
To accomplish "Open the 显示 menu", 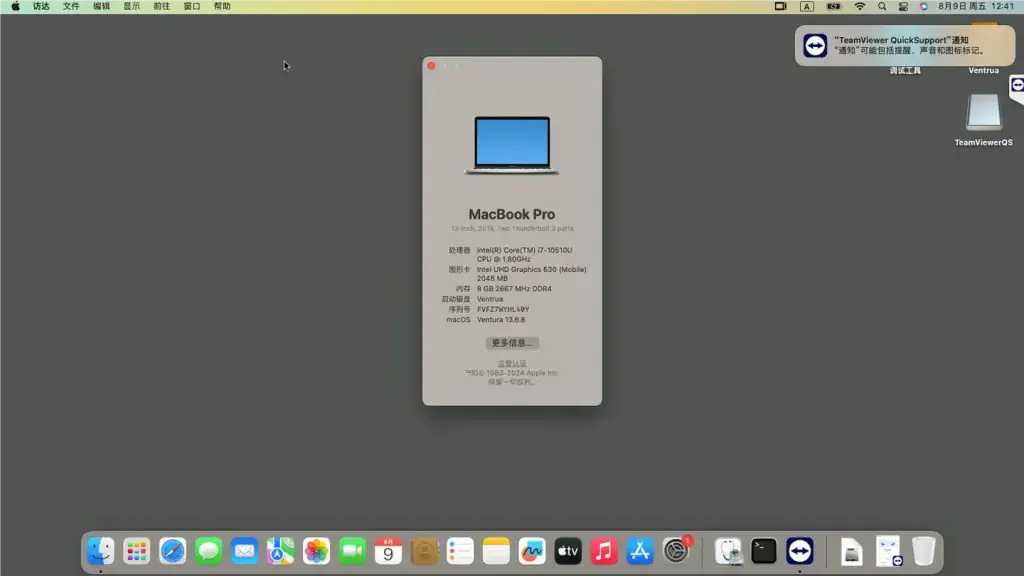I will (x=131, y=7).
